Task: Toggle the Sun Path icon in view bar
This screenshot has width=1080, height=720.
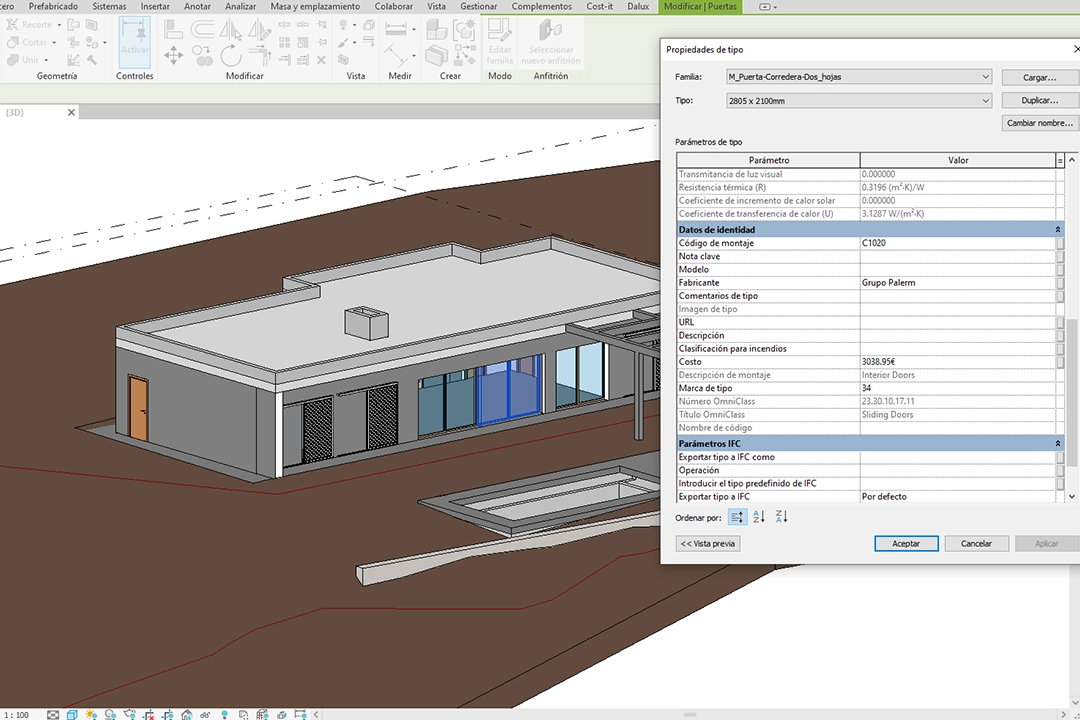Action: click(x=92, y=714)
